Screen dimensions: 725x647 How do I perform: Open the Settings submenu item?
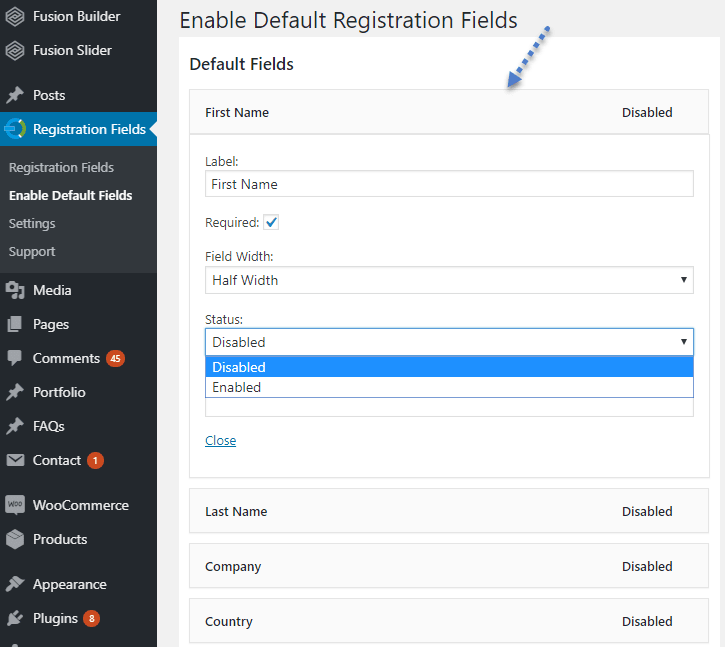[x=32, y=224]
